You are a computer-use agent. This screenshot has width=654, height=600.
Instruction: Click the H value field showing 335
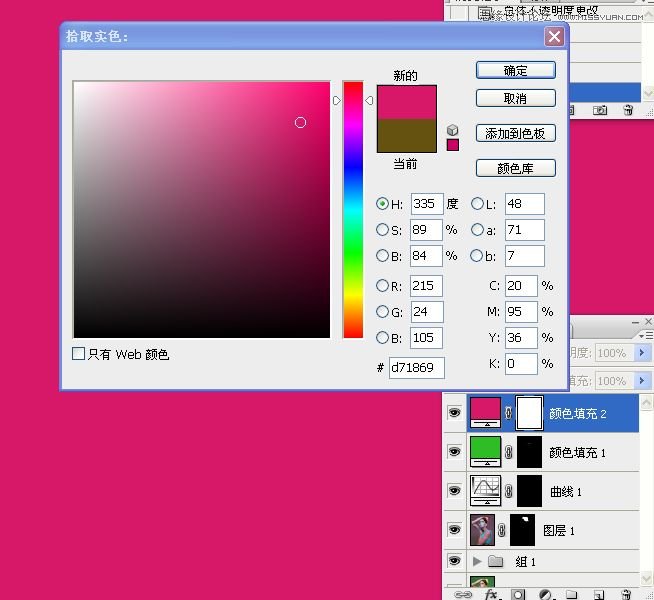[427, 204]
